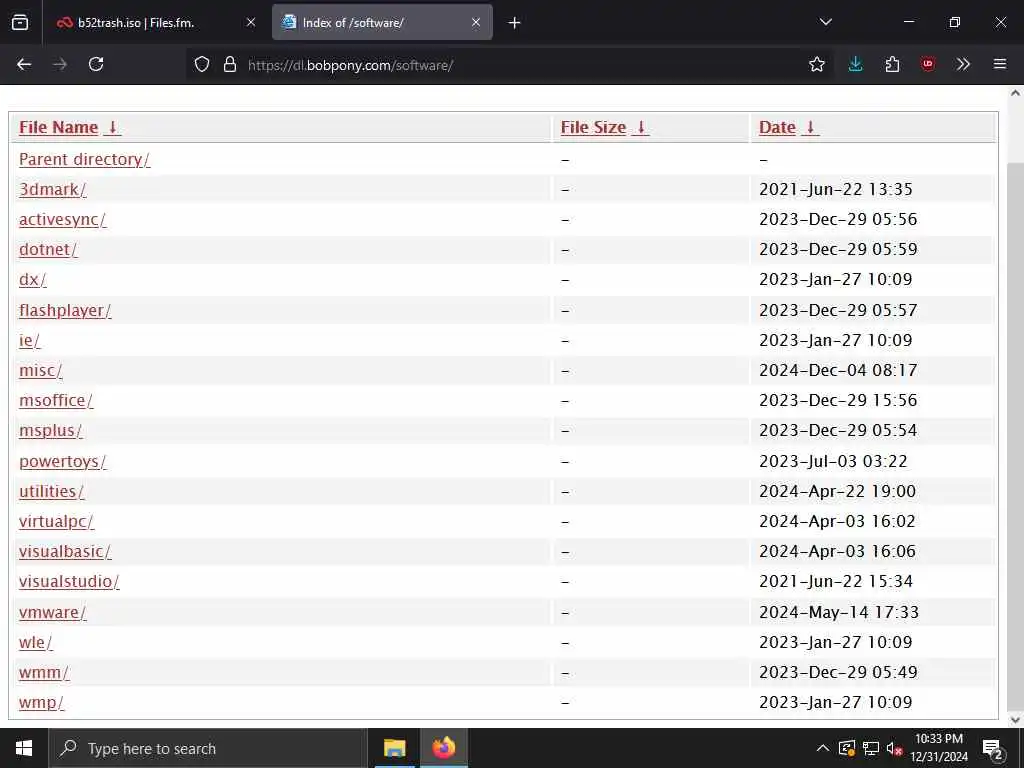
Task: Click descending arrow next to File Name
Action: tap(112, 127)
